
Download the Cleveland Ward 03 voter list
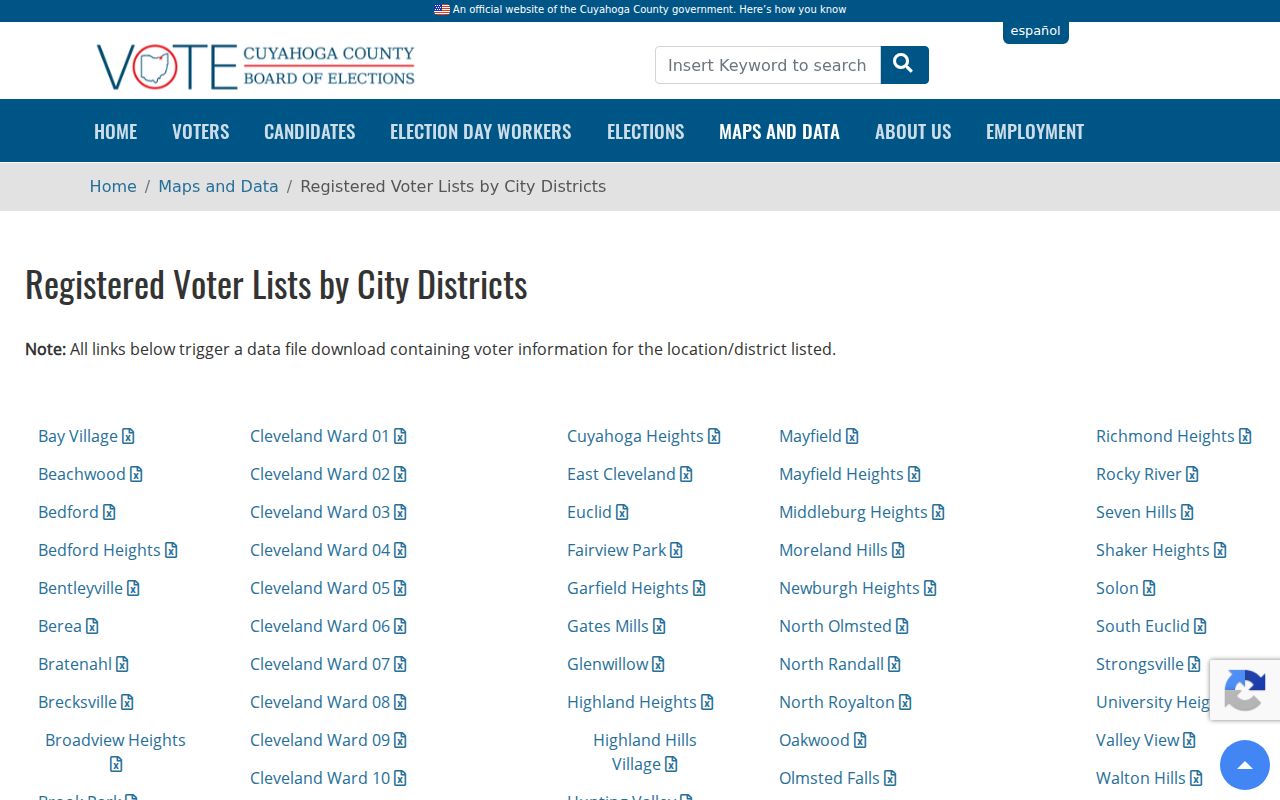[x=328, y=512]
